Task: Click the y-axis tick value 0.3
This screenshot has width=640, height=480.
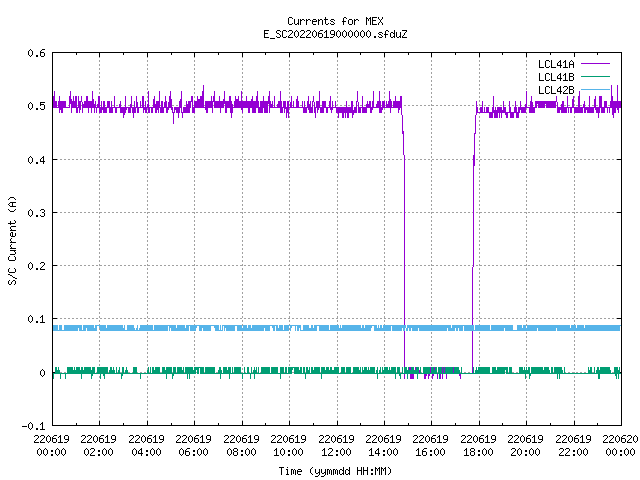Action: pos(36,213)
